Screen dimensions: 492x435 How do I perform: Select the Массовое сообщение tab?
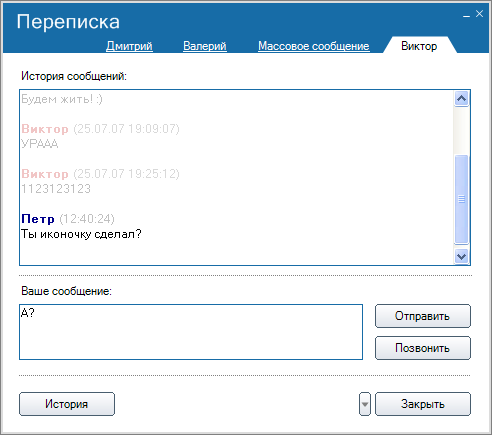click(x=314, y=46)
